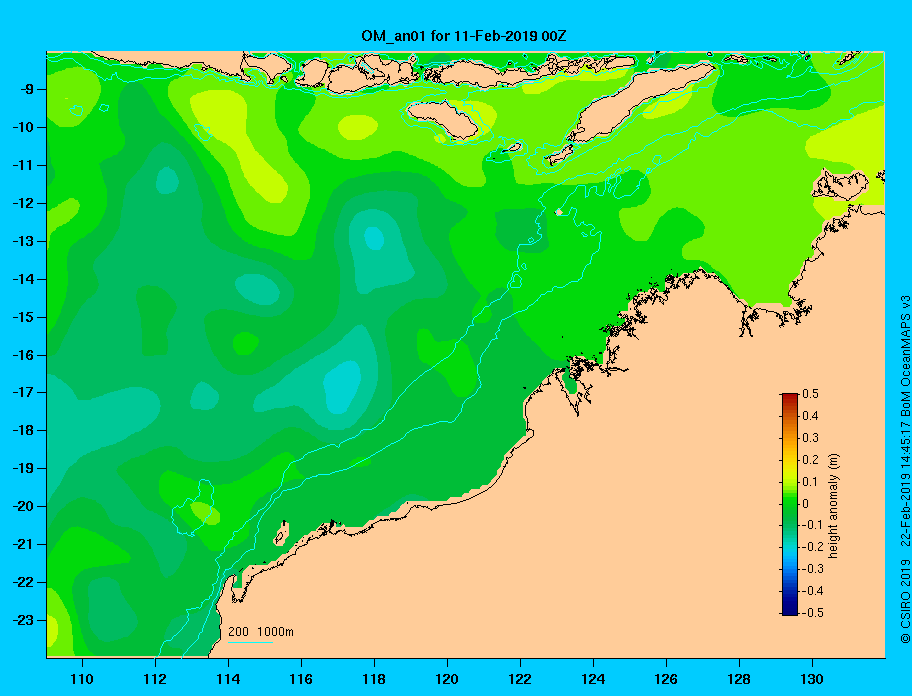Click the longitude axis label "122"

click(520, 679)
